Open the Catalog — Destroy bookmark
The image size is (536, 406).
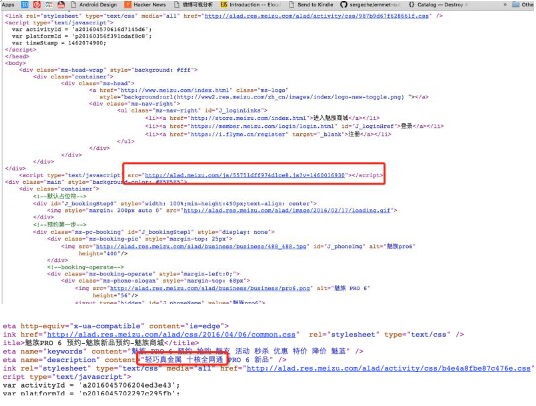tap(437, 5)
